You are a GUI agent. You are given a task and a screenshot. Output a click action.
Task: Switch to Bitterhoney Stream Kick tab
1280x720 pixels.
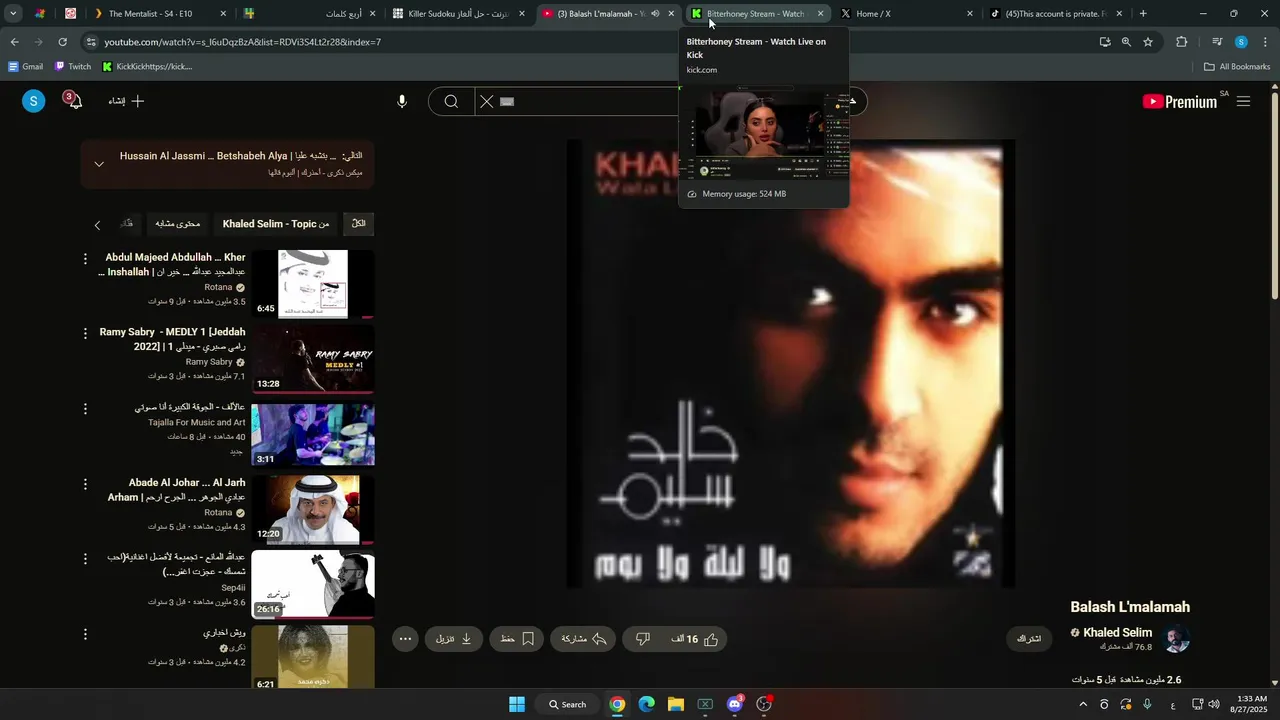[757, 14]
